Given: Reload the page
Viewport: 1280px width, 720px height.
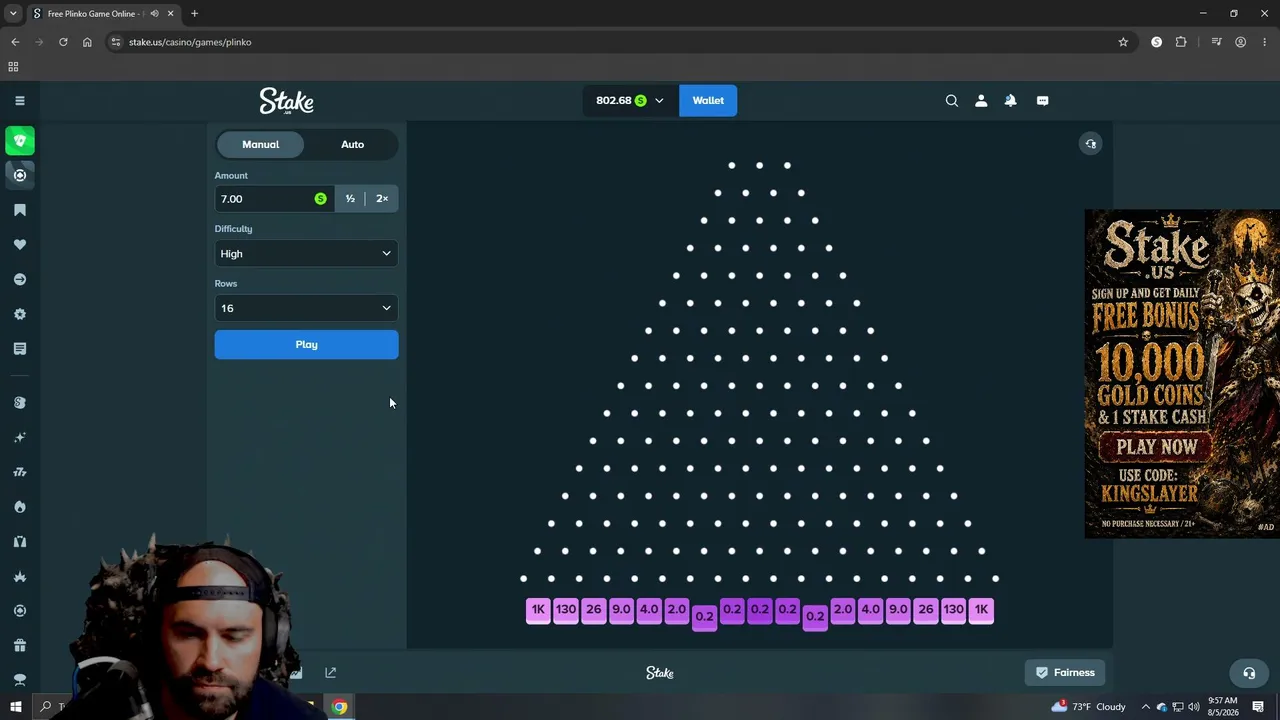Looking at the screenshot, I should pyautogui.click(x=63, y=42).
